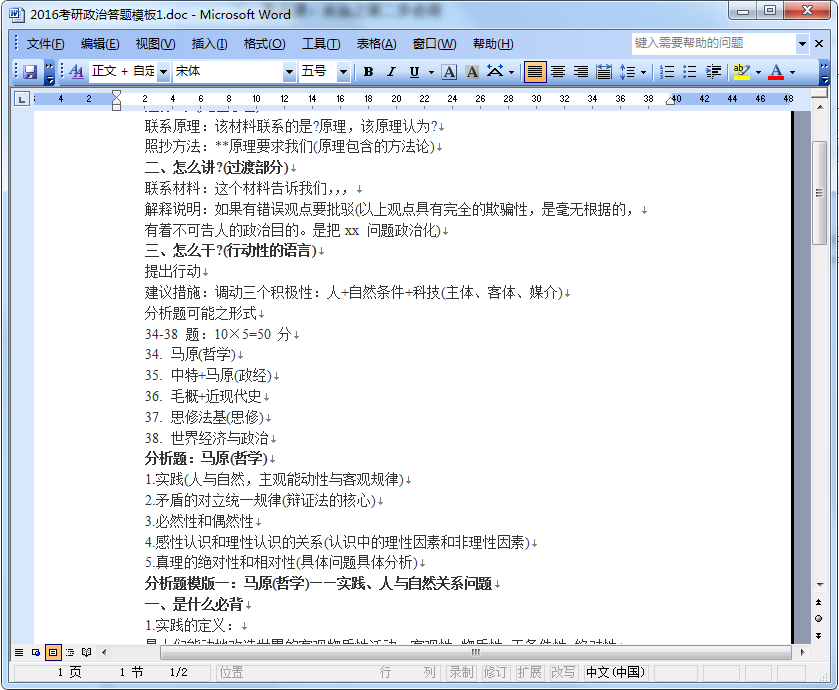Underline text with the U icon
Viewport: 839px width, 690px height.
coord(414,72)
